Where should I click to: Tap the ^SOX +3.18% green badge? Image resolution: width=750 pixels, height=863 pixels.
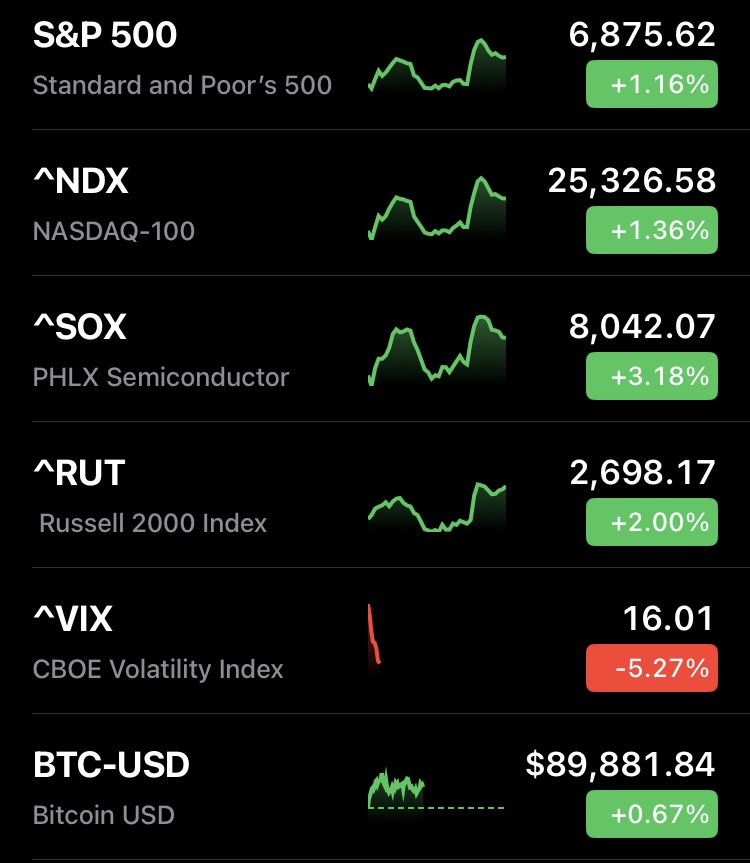pos(651,377)
